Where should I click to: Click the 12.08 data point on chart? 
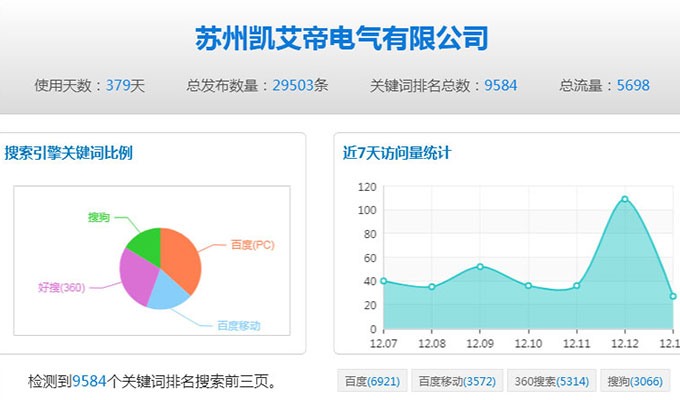(x=432, y=287)
